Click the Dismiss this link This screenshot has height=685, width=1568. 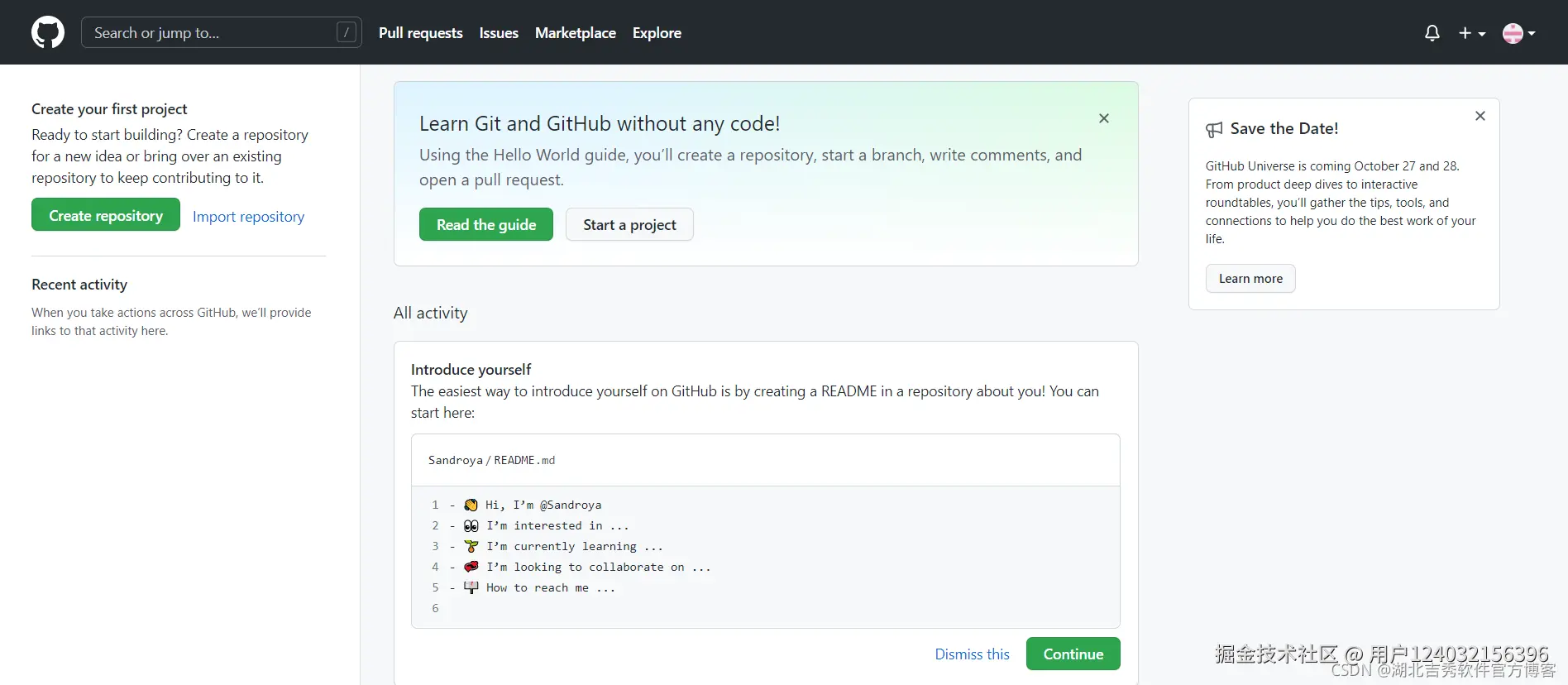coord(972,654)
